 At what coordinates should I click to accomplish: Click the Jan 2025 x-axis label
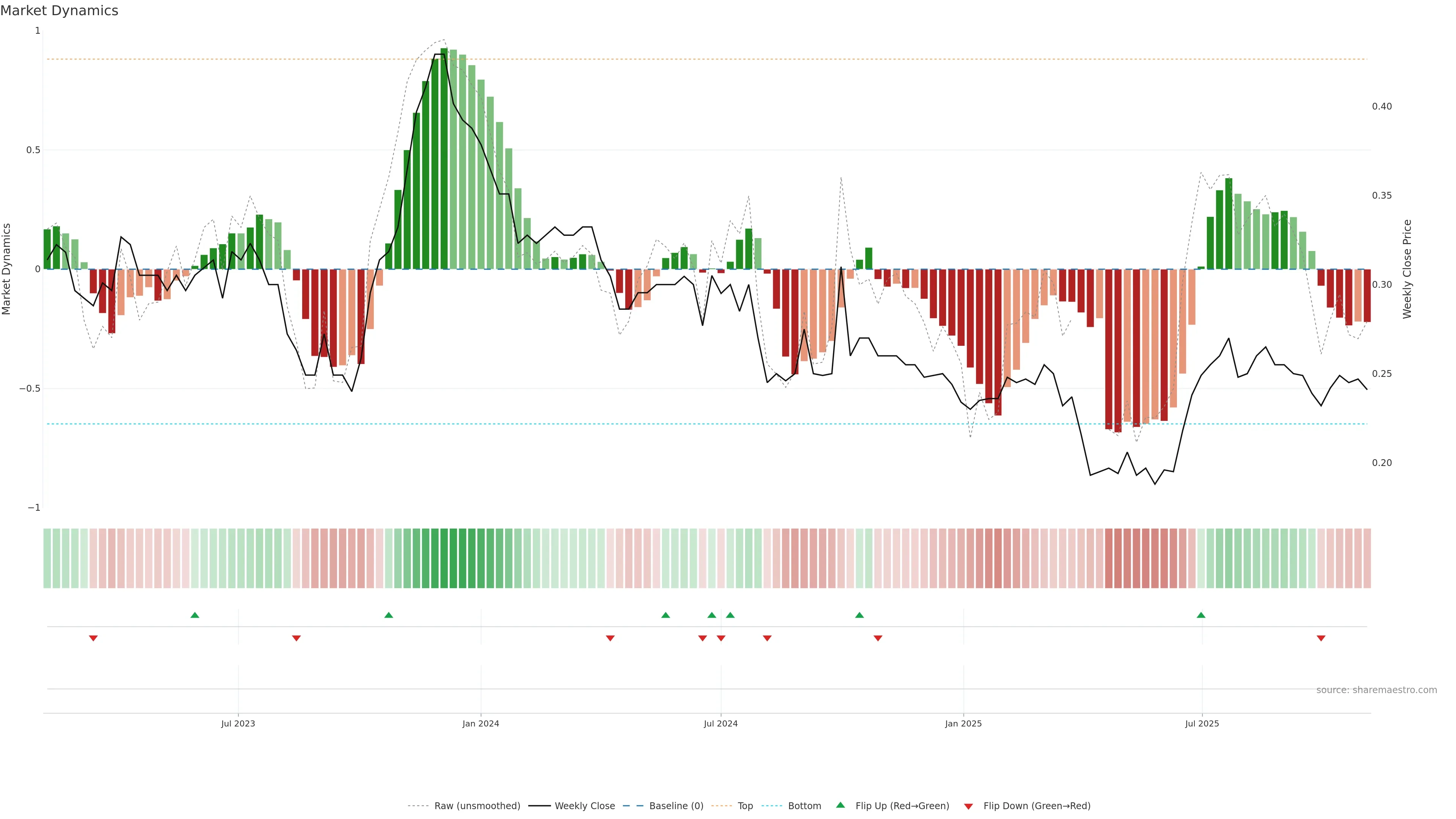click(963, 723)
